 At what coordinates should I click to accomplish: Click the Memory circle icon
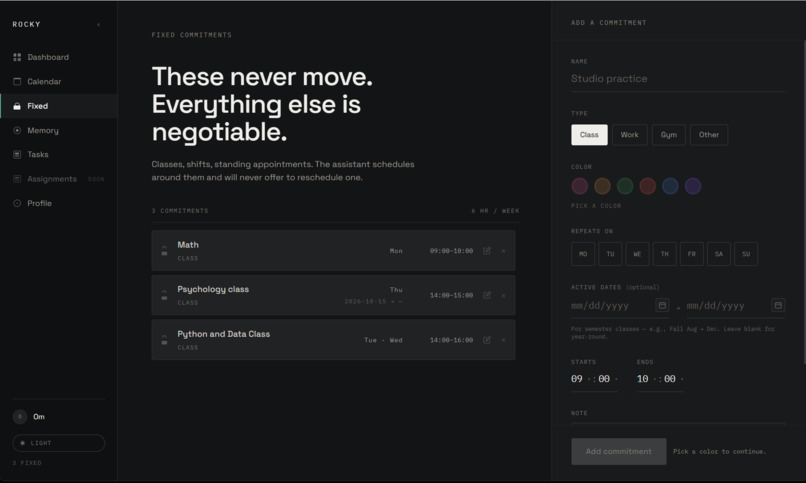click(x=17, y=131)
